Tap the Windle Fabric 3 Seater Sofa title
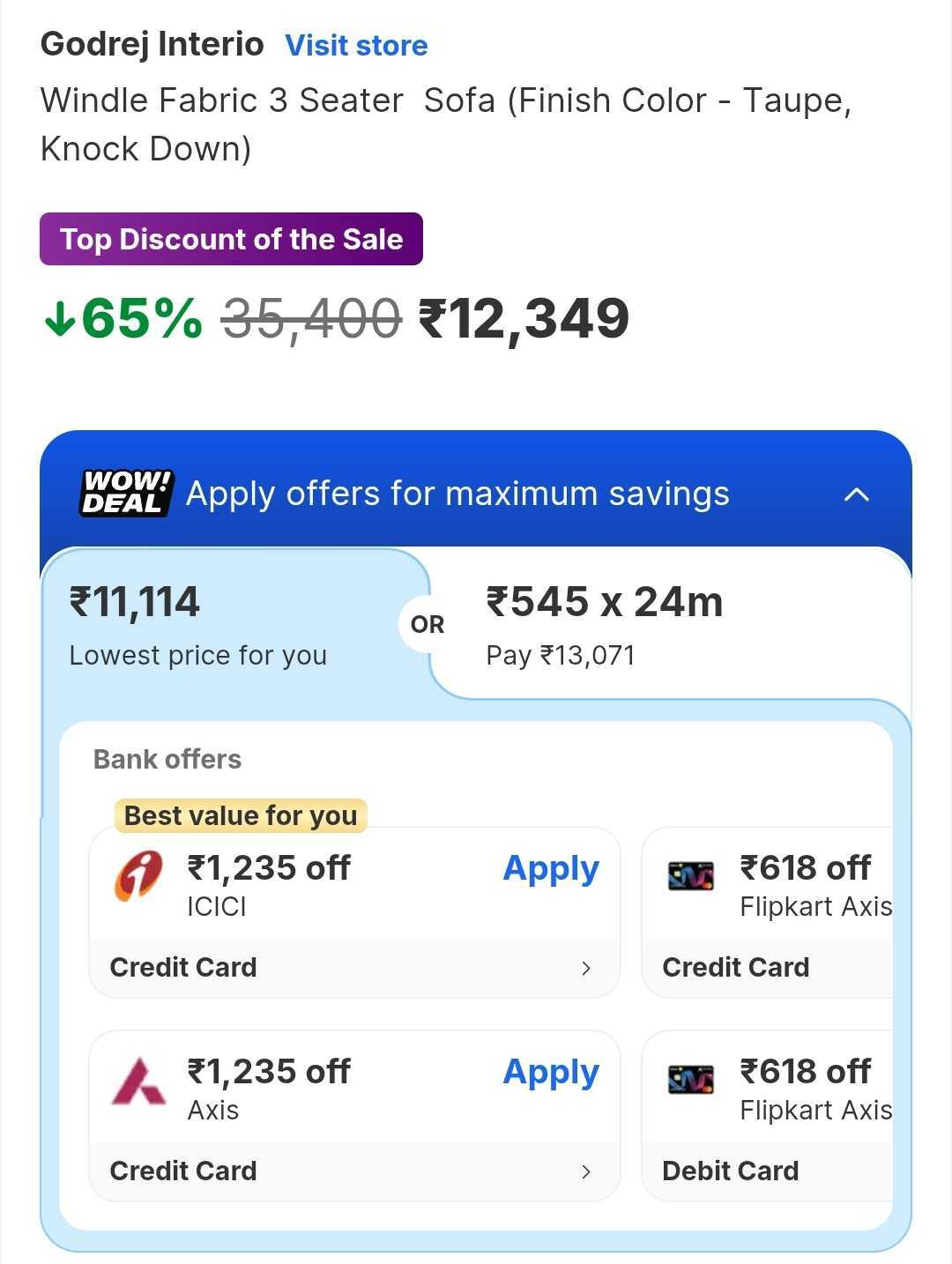This screenshot has height=1264, width=952. tap(445, 124)
